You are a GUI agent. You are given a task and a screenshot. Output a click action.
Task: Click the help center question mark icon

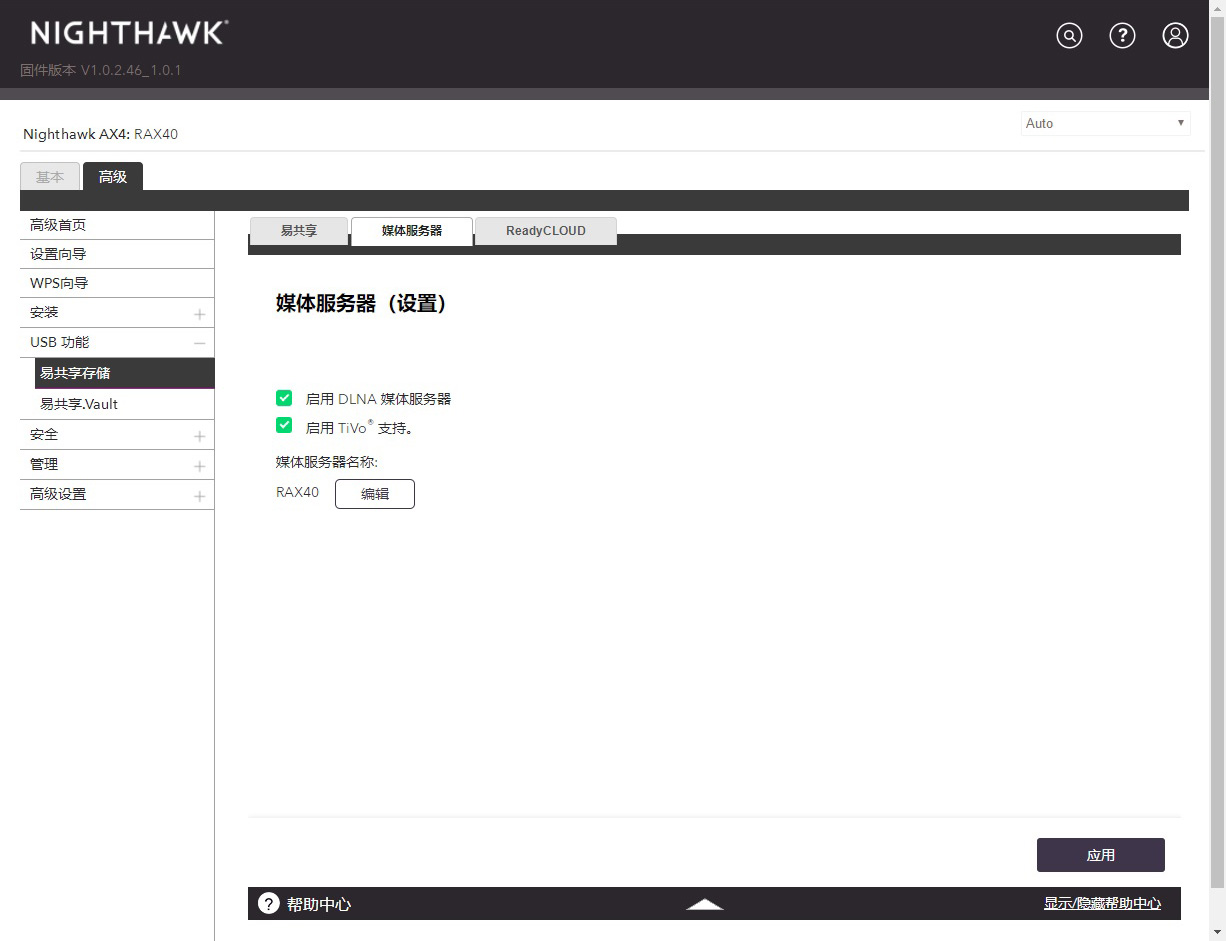tap(268, 903)
